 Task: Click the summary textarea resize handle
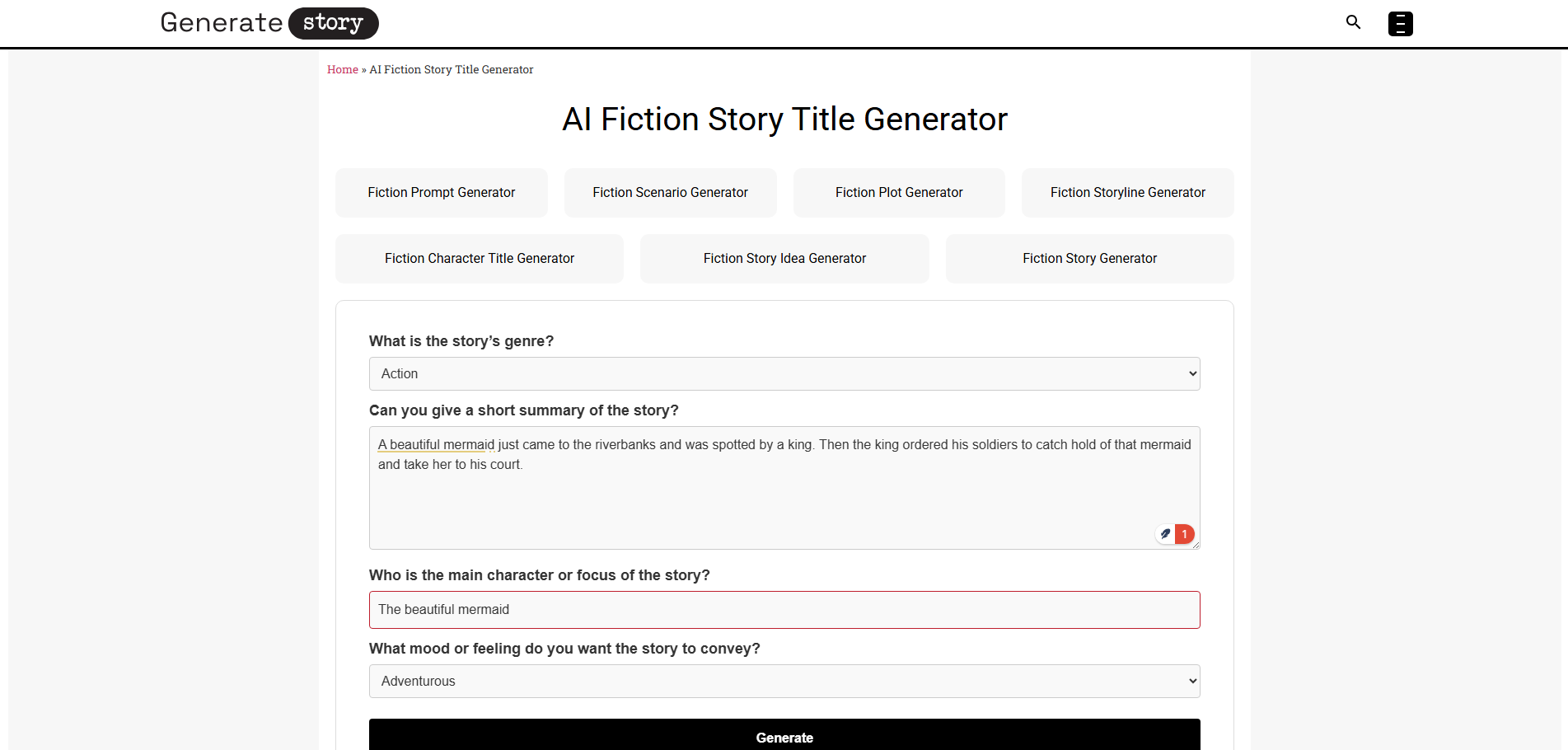(x=1196, y=544)
